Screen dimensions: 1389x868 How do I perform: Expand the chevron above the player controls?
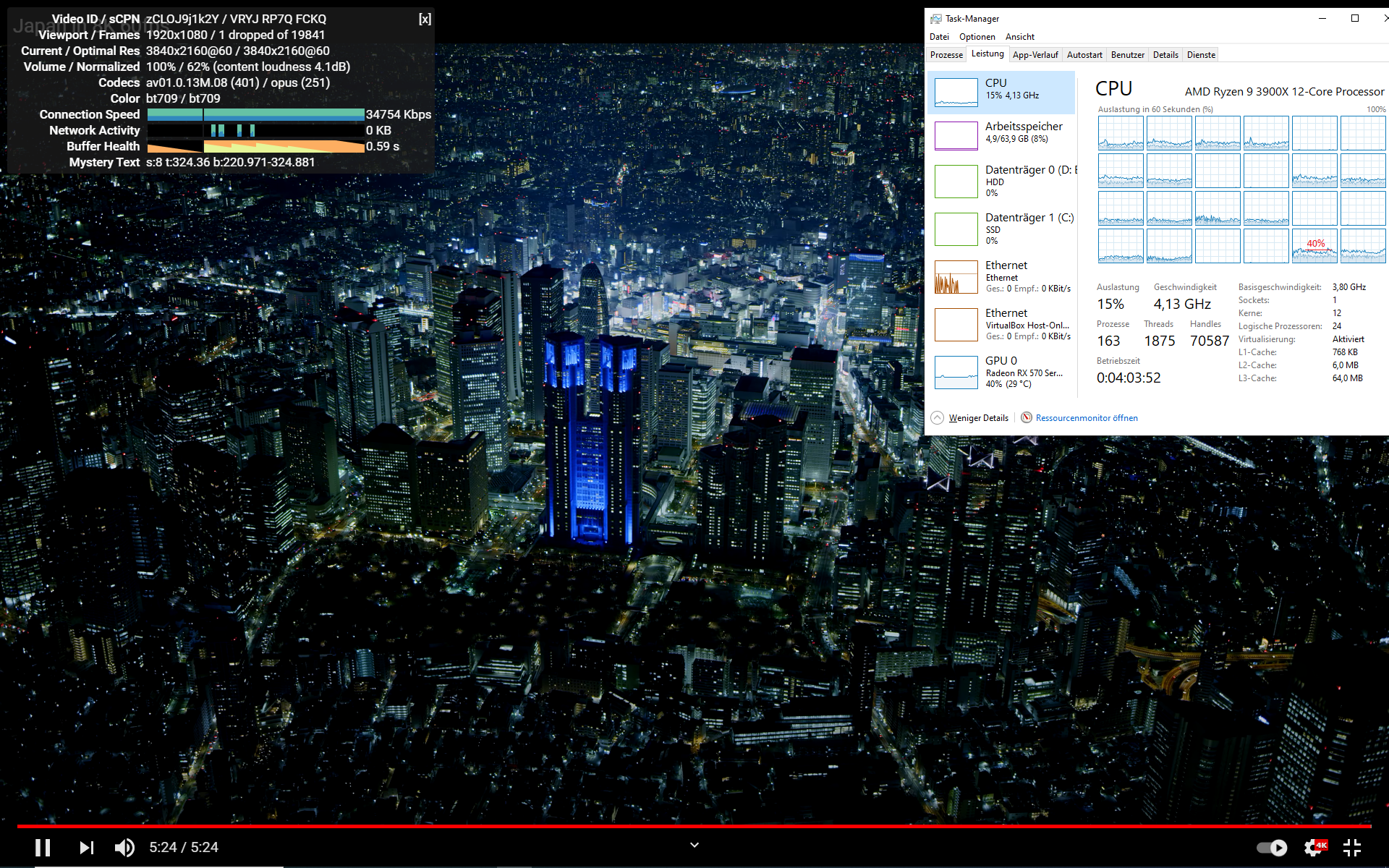(694, 845)
